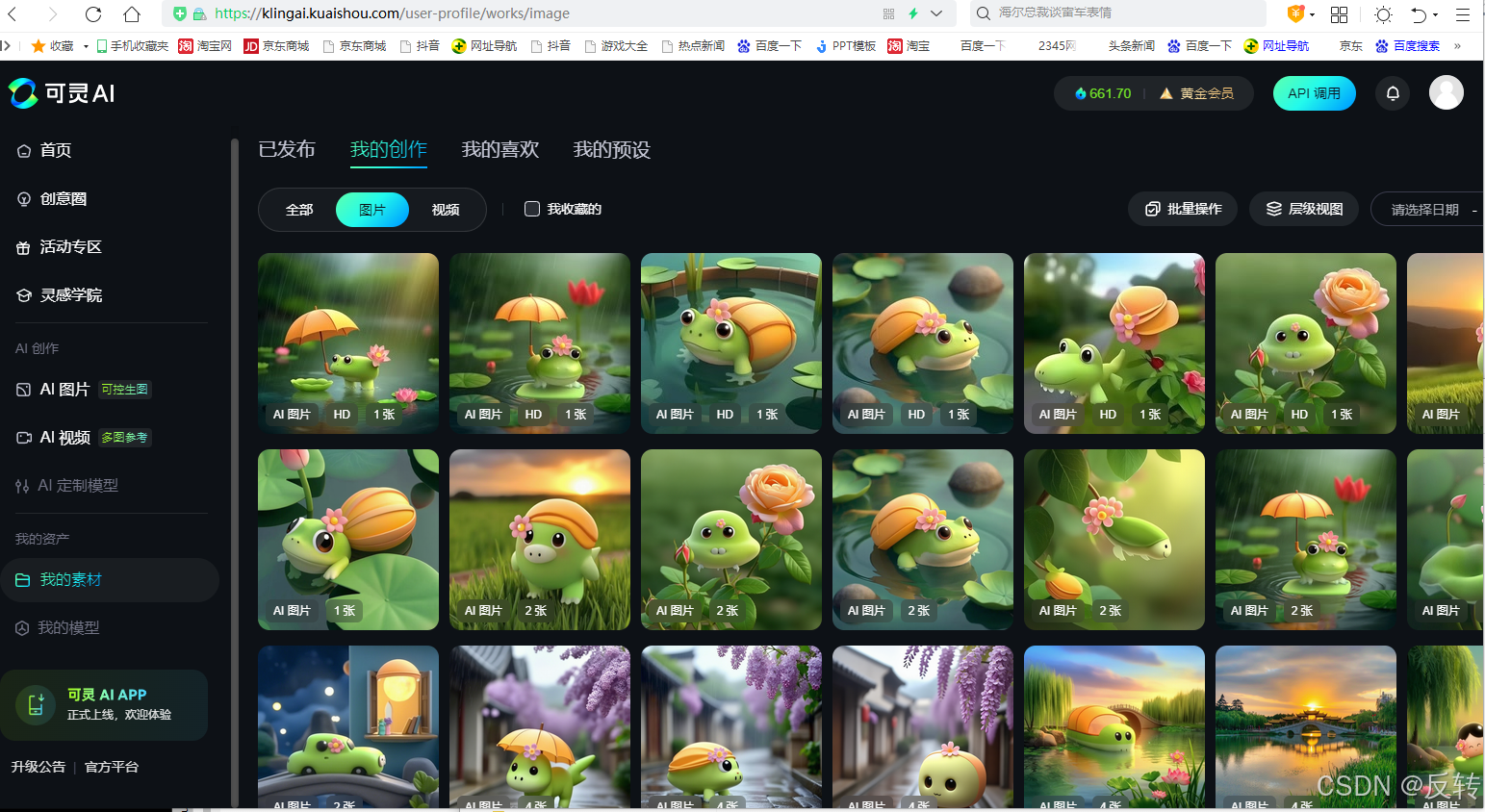Click the AI 定制模型 sidebar icon

(x=22, y=486)
